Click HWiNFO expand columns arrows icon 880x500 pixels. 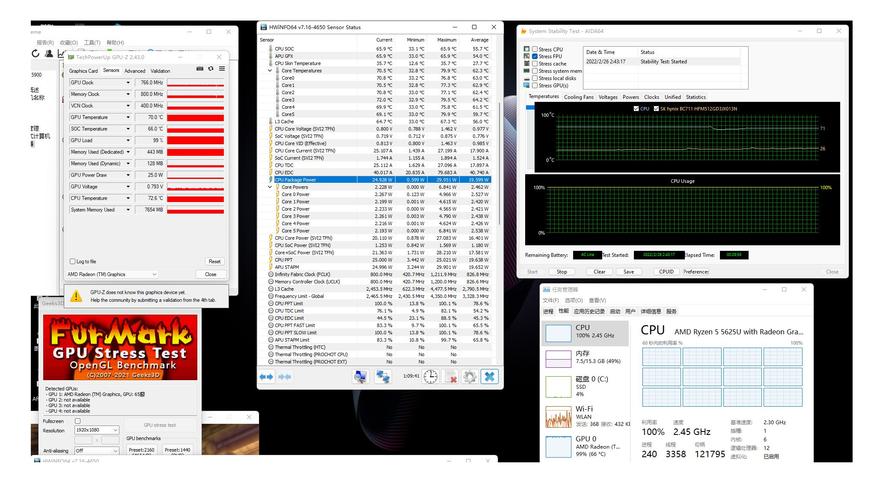point(266,377)
